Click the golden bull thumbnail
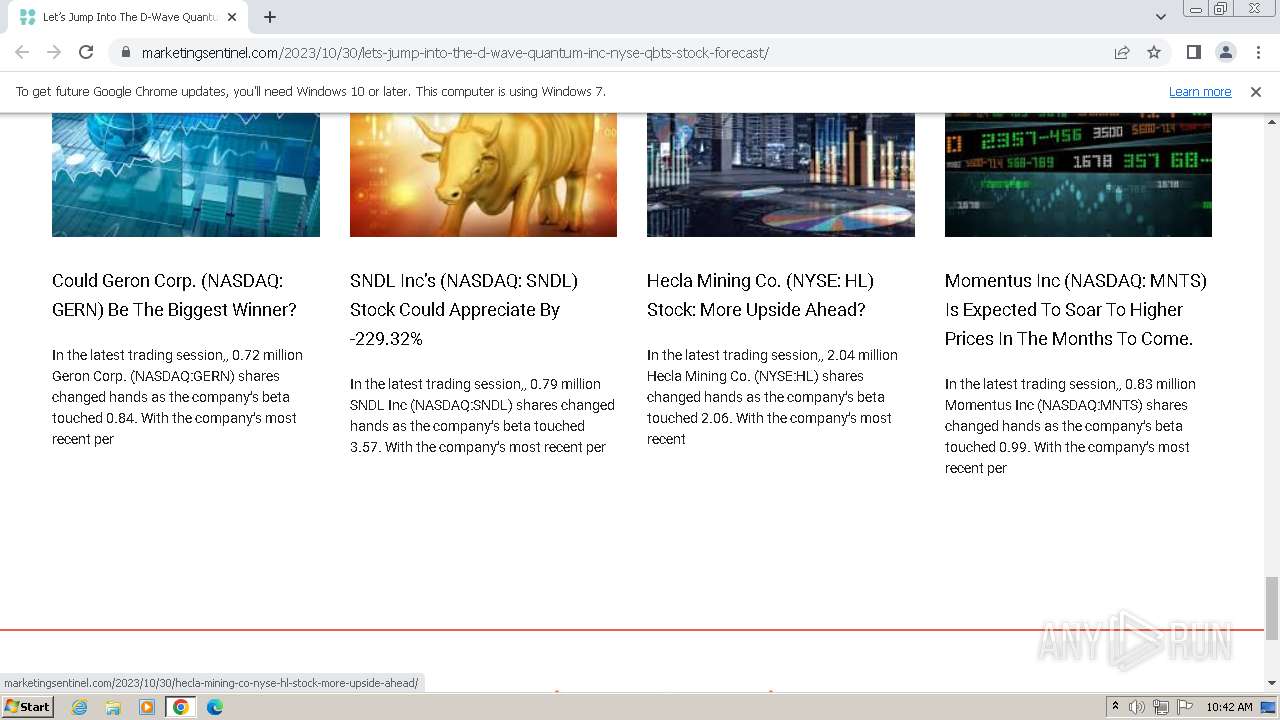Image resolution: width=1280 pixels, height=720 pixels. click(483, 174)
